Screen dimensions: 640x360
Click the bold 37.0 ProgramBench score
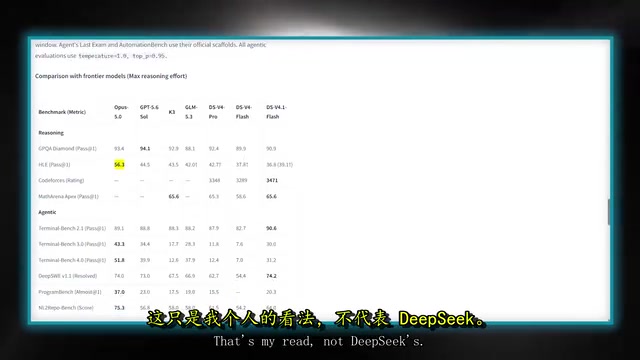[119, 292]
